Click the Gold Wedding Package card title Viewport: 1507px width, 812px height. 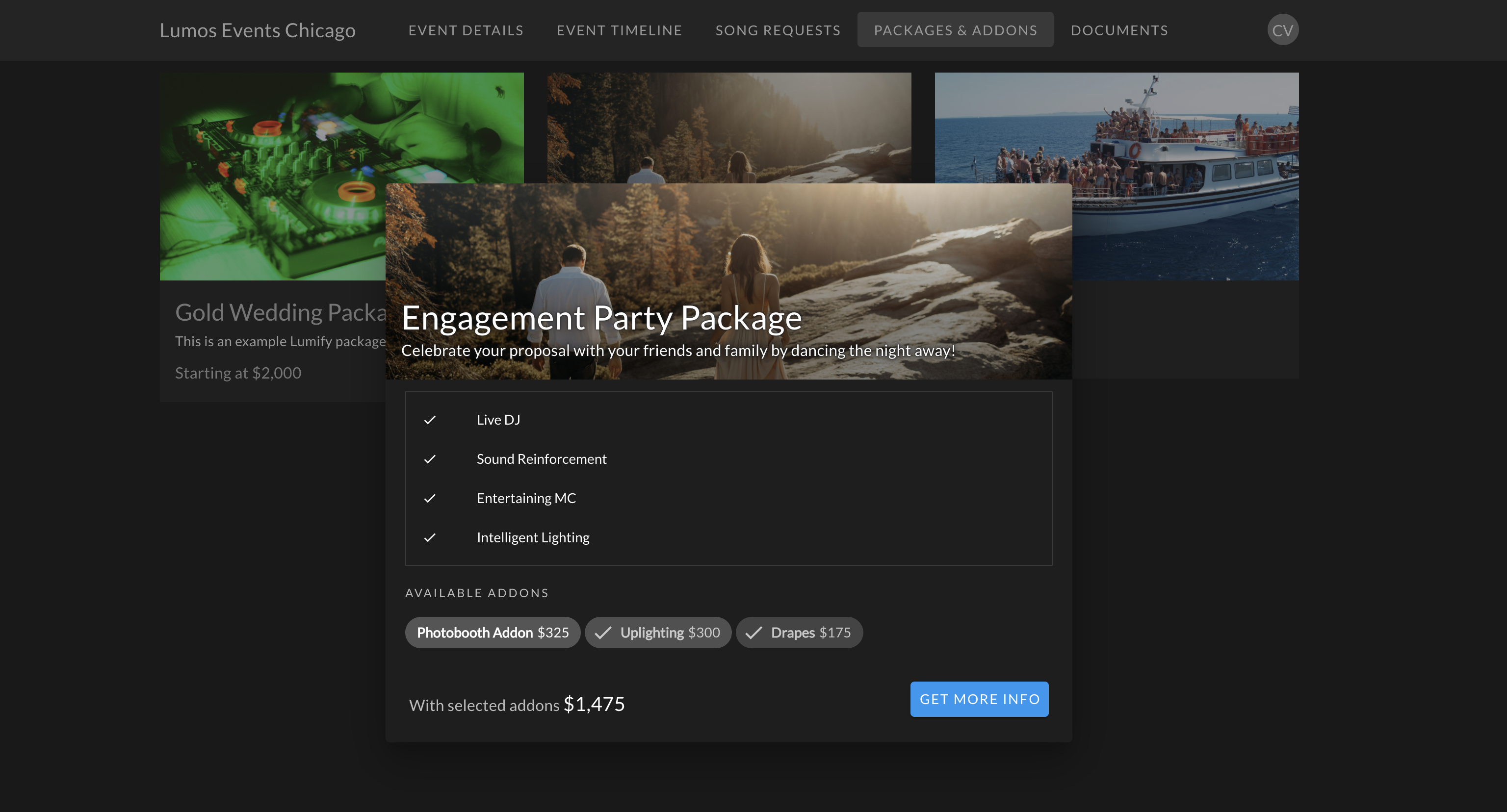[281, 313]
